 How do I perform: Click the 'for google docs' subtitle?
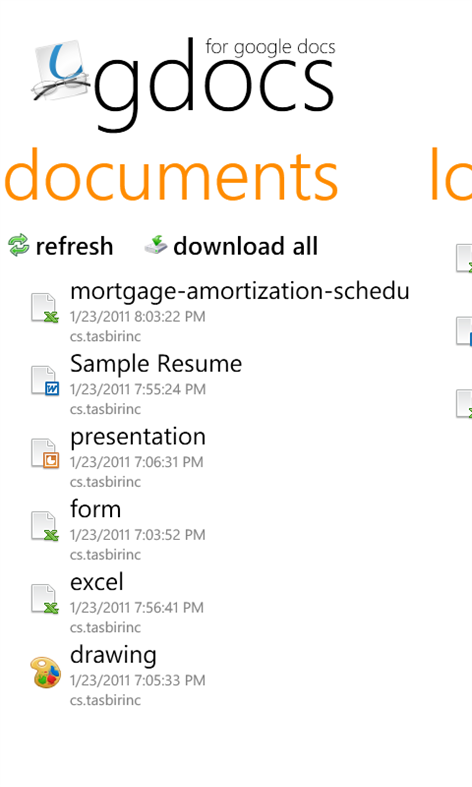pyautogui.click(x=270, y=47)
